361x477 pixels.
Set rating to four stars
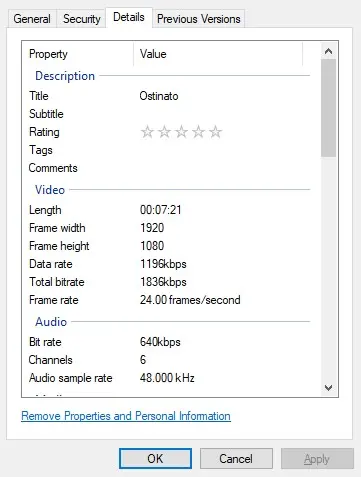coord(198,132)
